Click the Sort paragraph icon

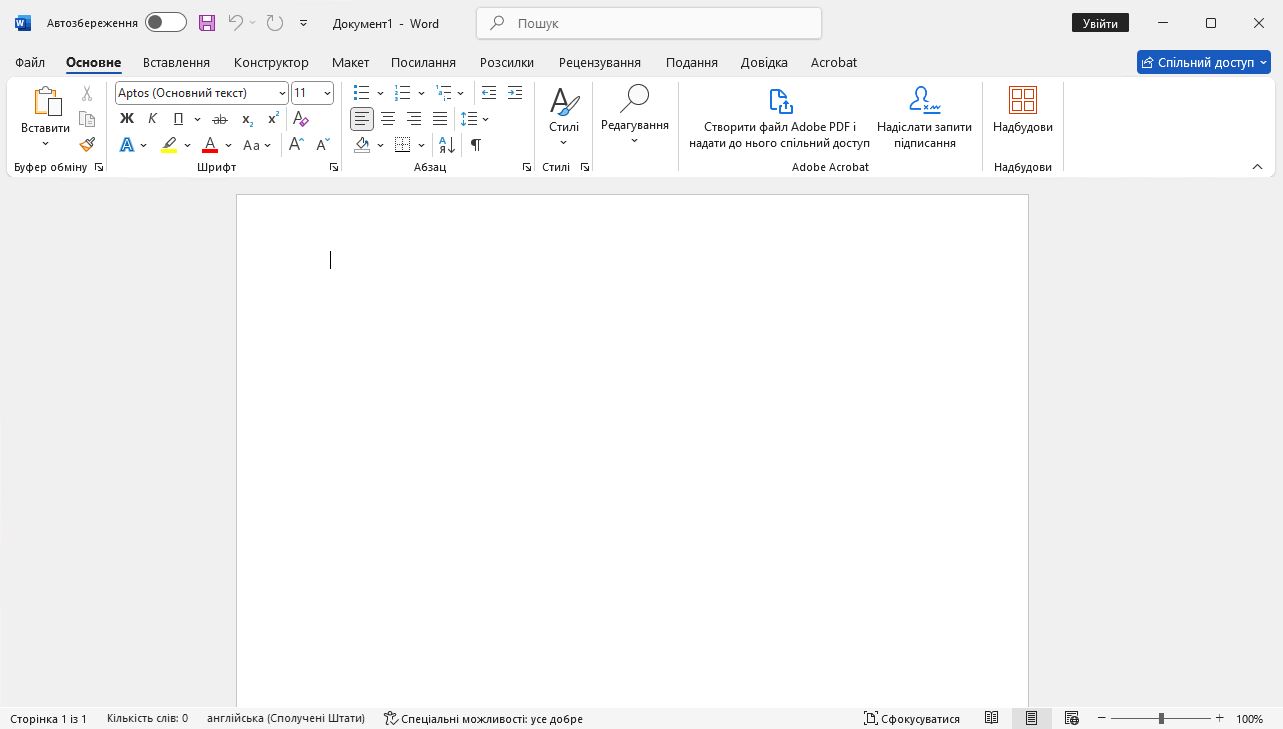click(x=447, y=145)
